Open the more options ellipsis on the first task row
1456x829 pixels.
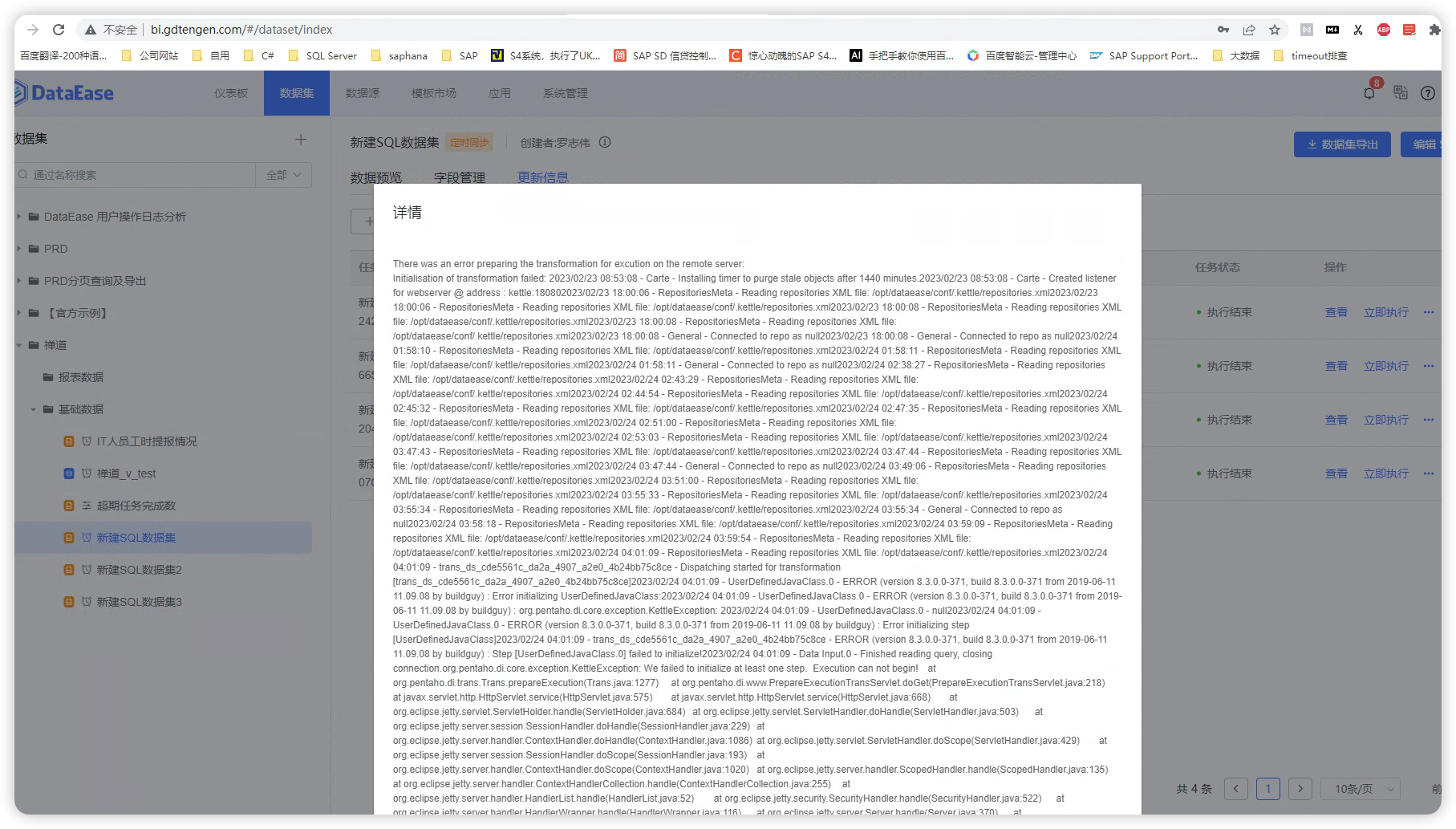tap(1429, 312)
